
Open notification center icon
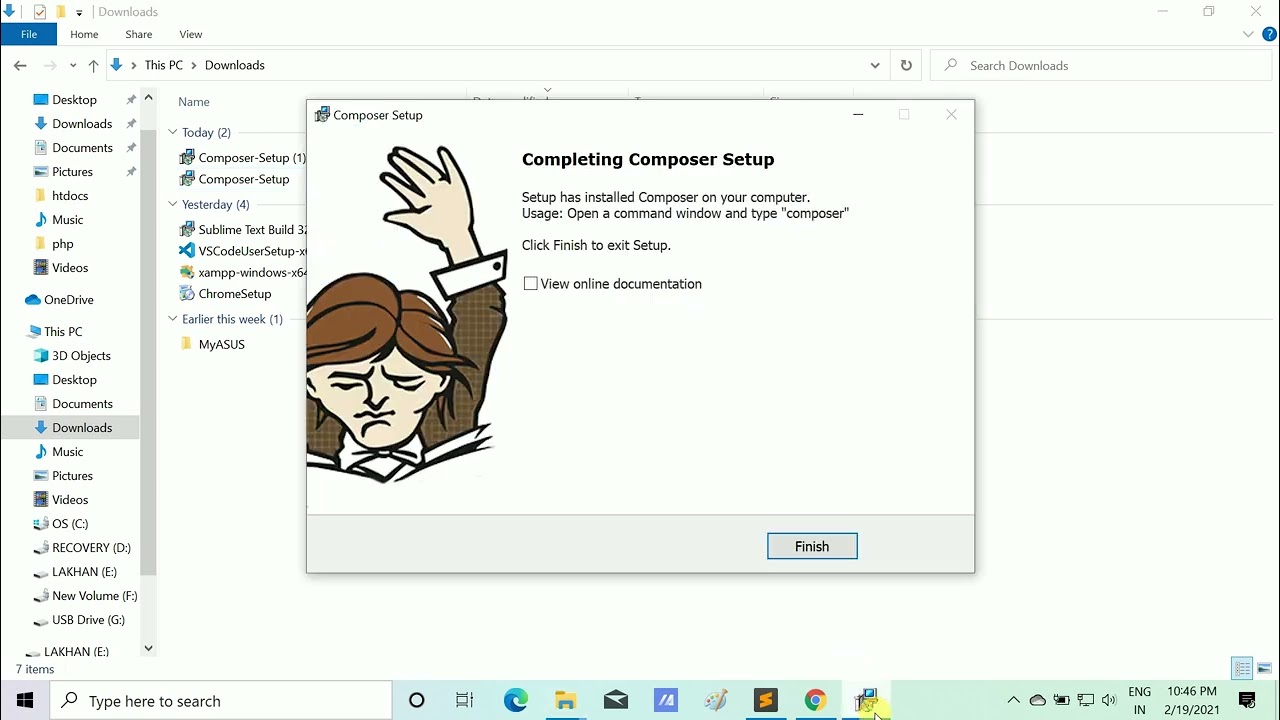pyautogui.click(x=1247, y=700)
